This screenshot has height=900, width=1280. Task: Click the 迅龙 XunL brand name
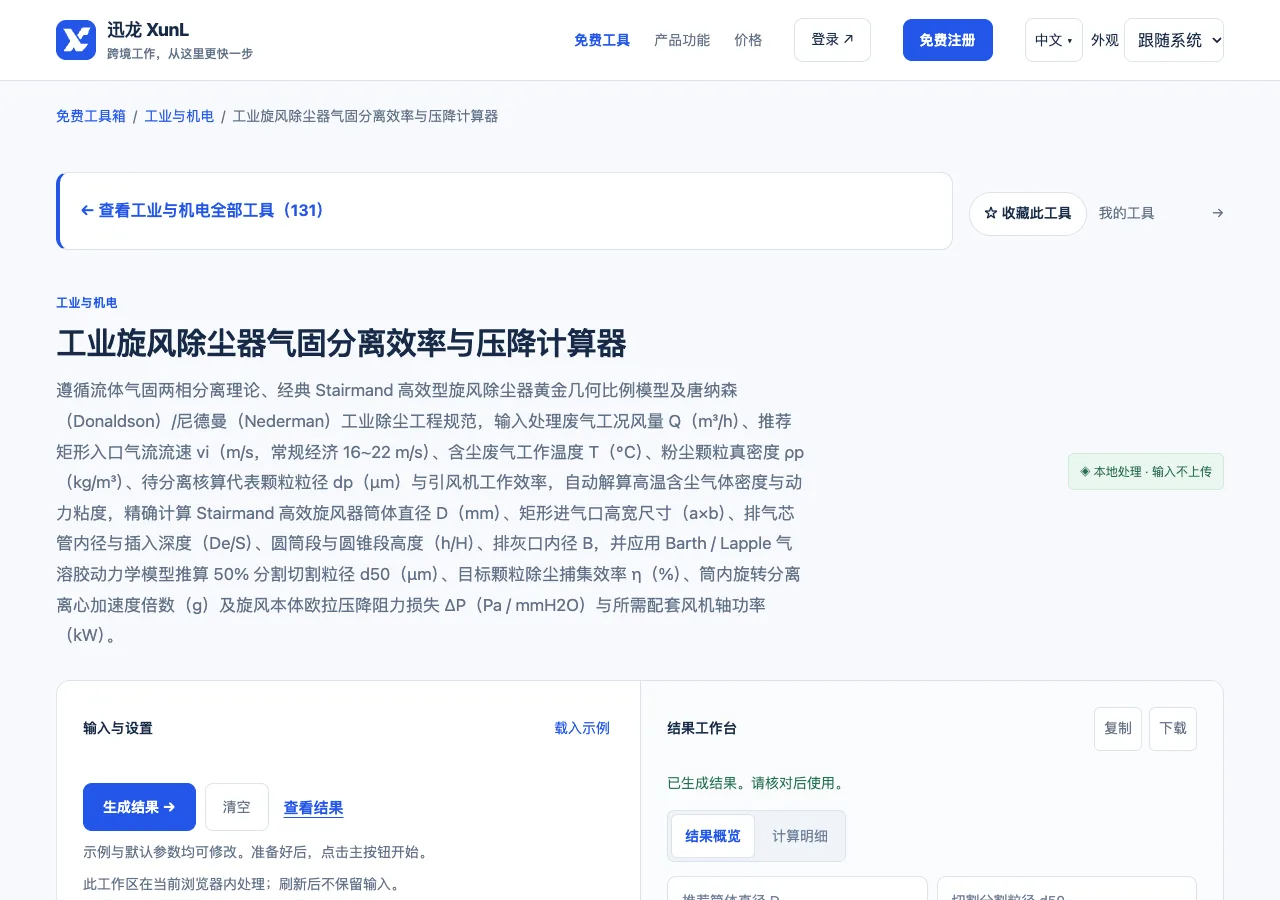[148, 30]
